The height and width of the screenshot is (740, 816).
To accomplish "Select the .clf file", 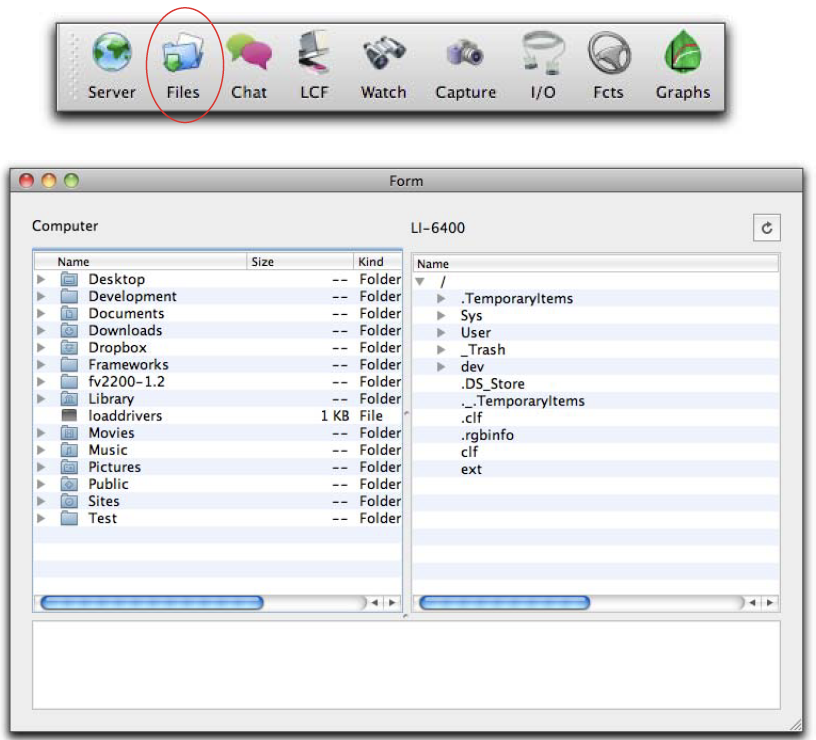I will coord(471,418).
